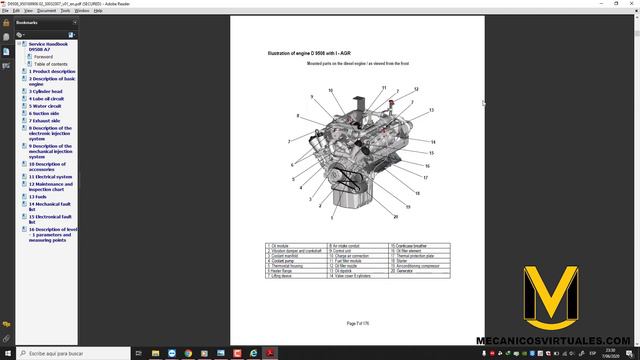
Task: Jump to 5 Water circuit bookmark
Action: click(x=45, y=106)
